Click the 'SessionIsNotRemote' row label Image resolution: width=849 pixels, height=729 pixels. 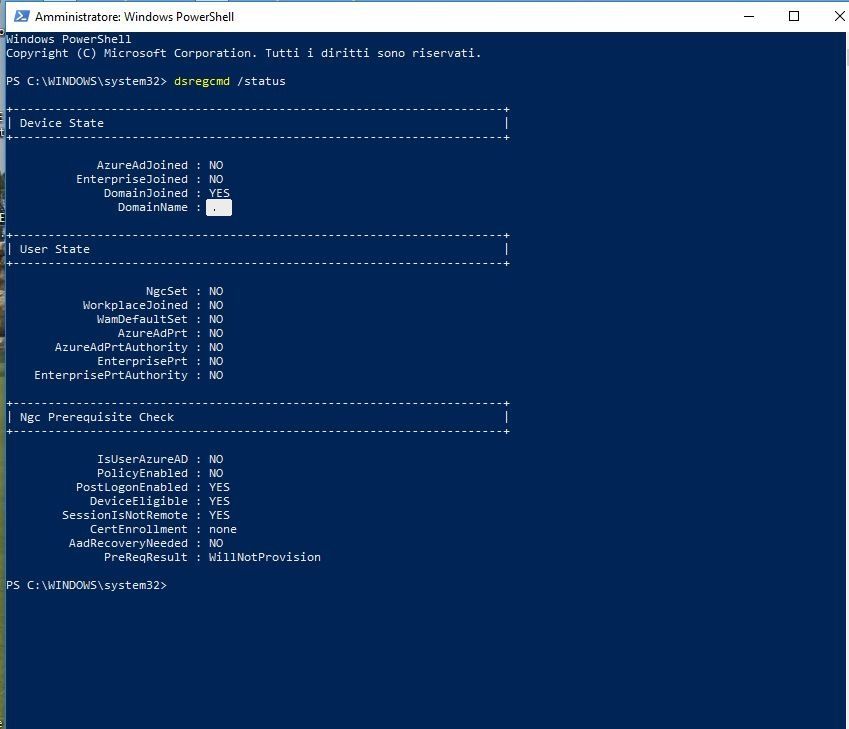click(125, 515)
